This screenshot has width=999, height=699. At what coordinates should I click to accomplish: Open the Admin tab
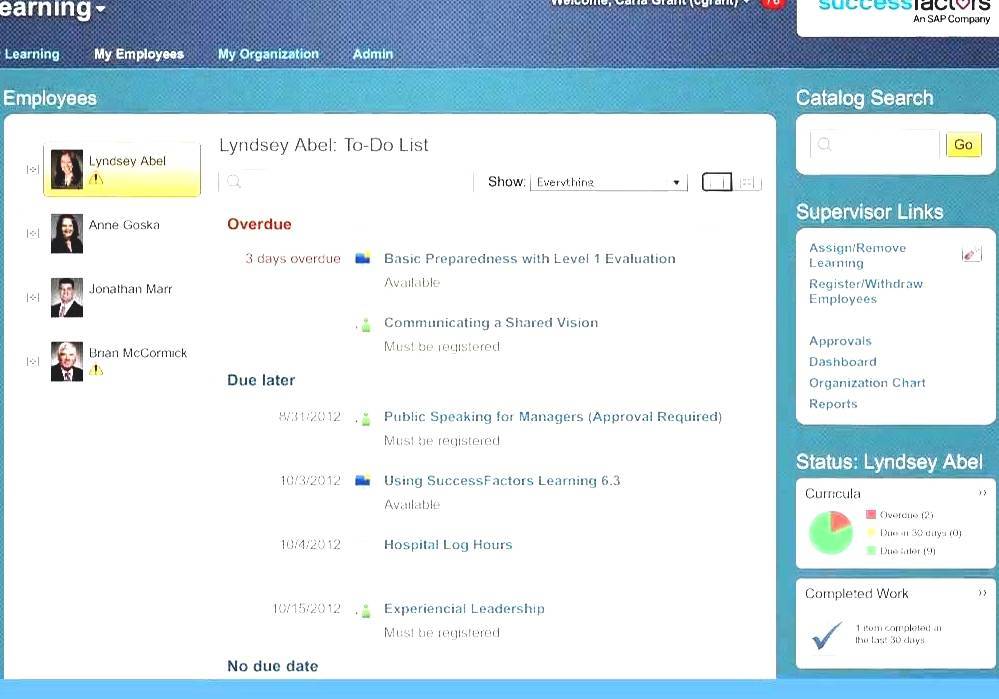(373, 54)
